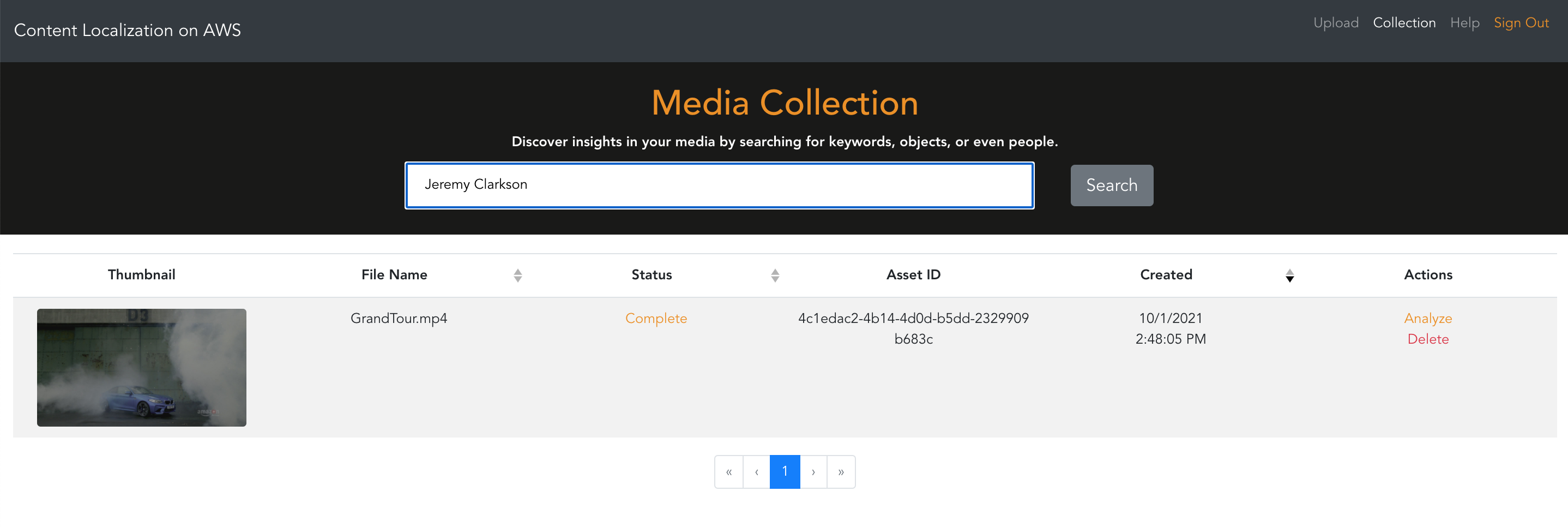The height and width of the screenshot is (527, 1568).
Task: Select page 1 in pagination
Action: point(785,471)
